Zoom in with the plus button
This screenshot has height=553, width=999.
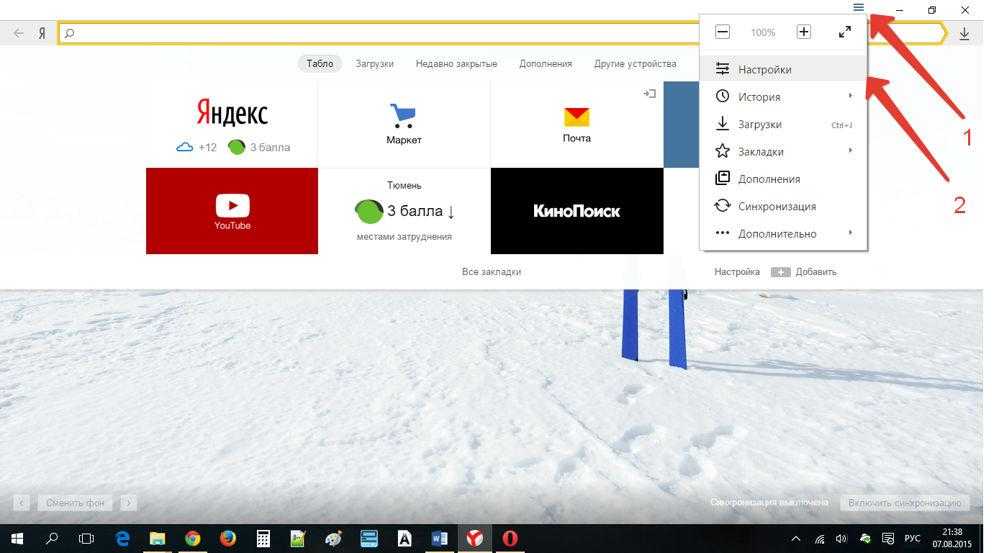(x=803, y=32)
